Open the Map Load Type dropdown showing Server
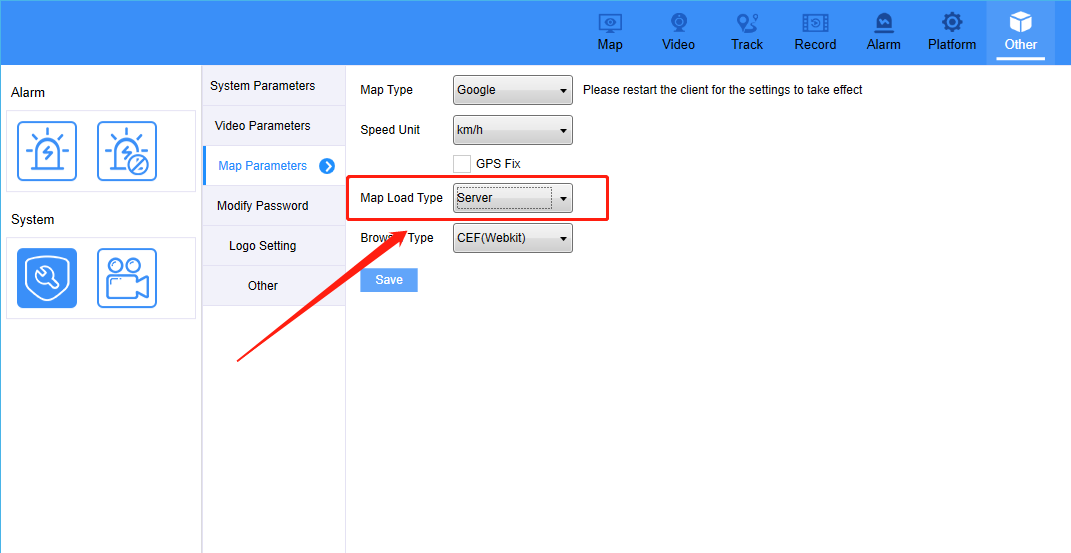This screenshot has width=1071, height=553. tap(513, 198)
